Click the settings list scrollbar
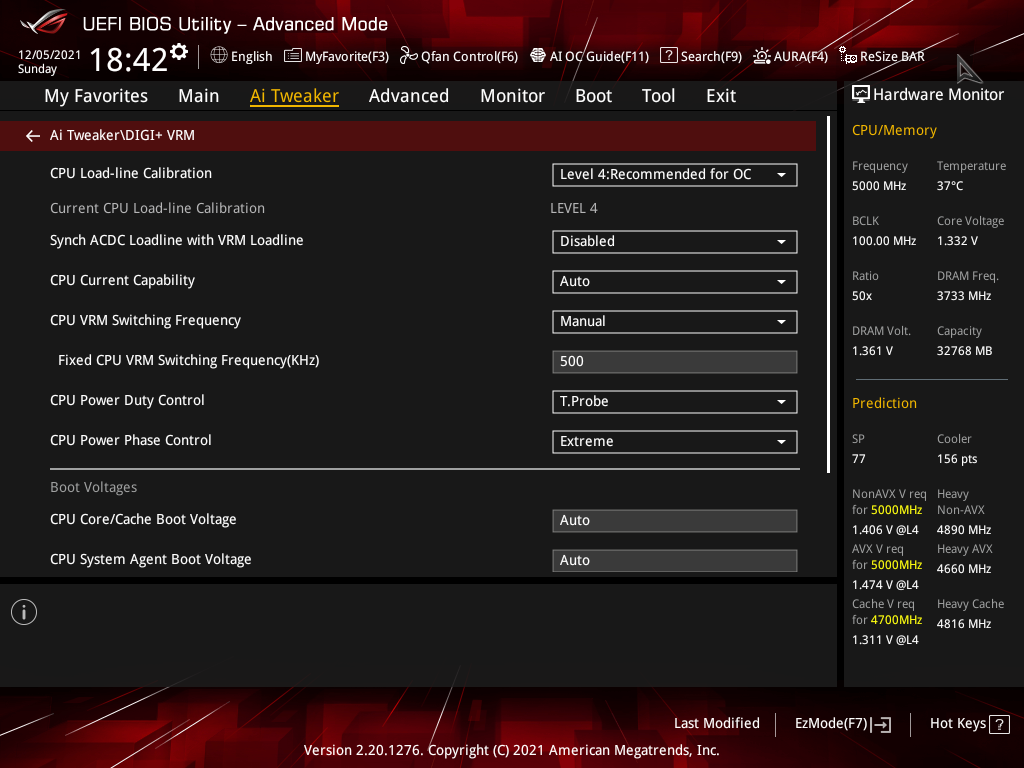The height and width of the screenshot is (768, 1024). [x=828, y=295]
